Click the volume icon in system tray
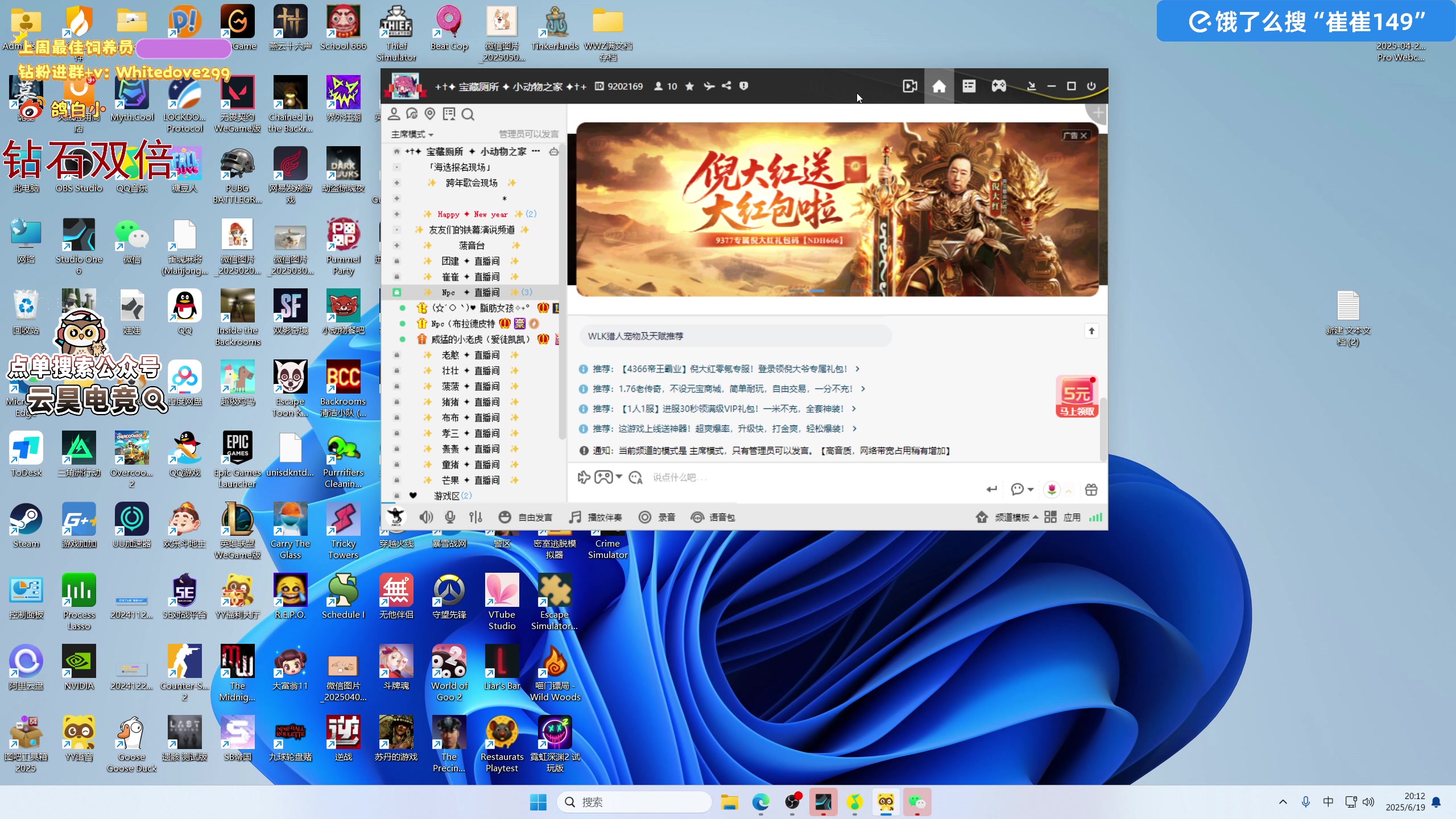Screen dimensions: 1456x819 (x=1368, y=802)
